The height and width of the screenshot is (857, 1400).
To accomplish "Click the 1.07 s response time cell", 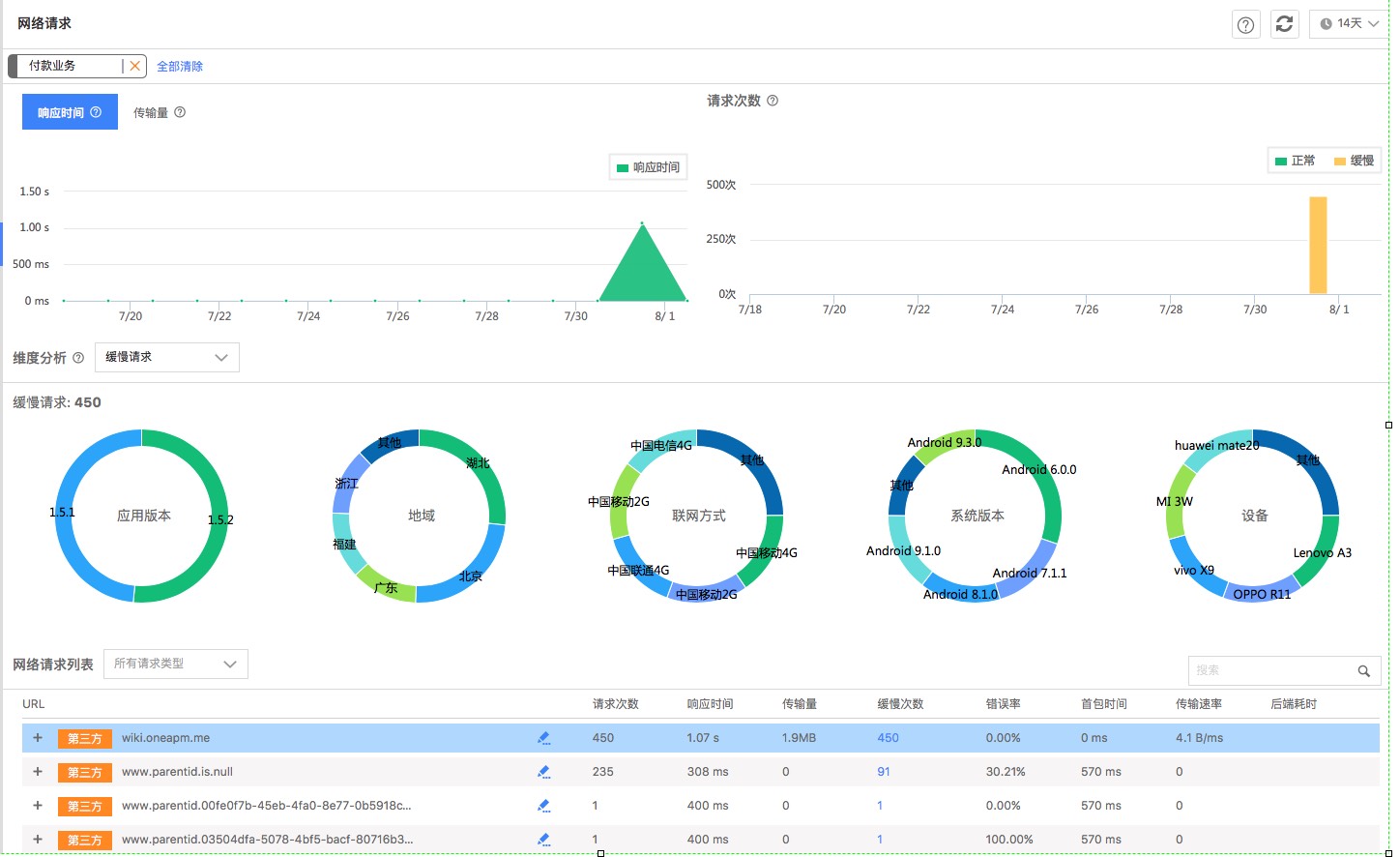I will [703, 738].
